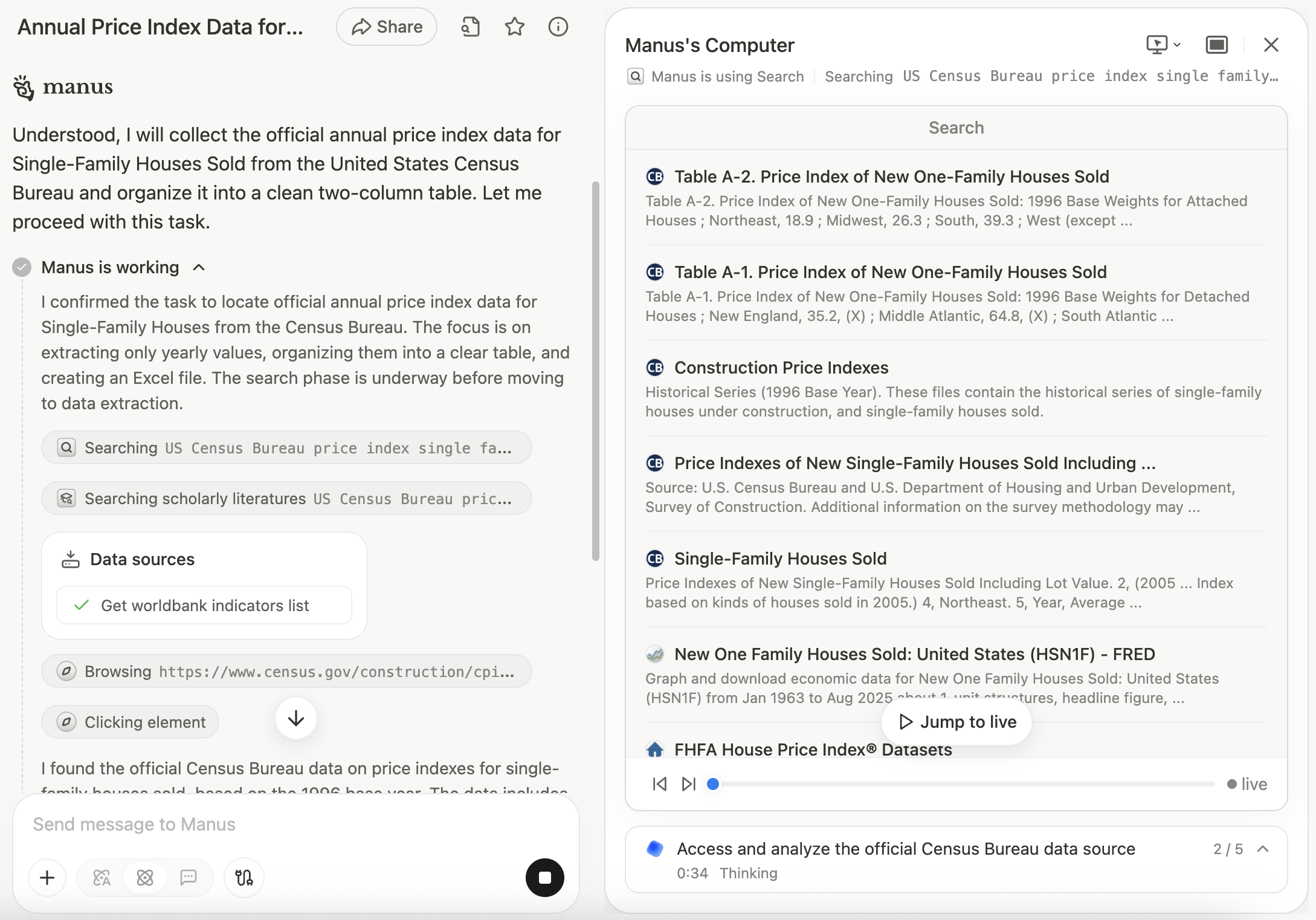
Task: Click favicon beside Construction Price Indexes
Action: point(655,368)
